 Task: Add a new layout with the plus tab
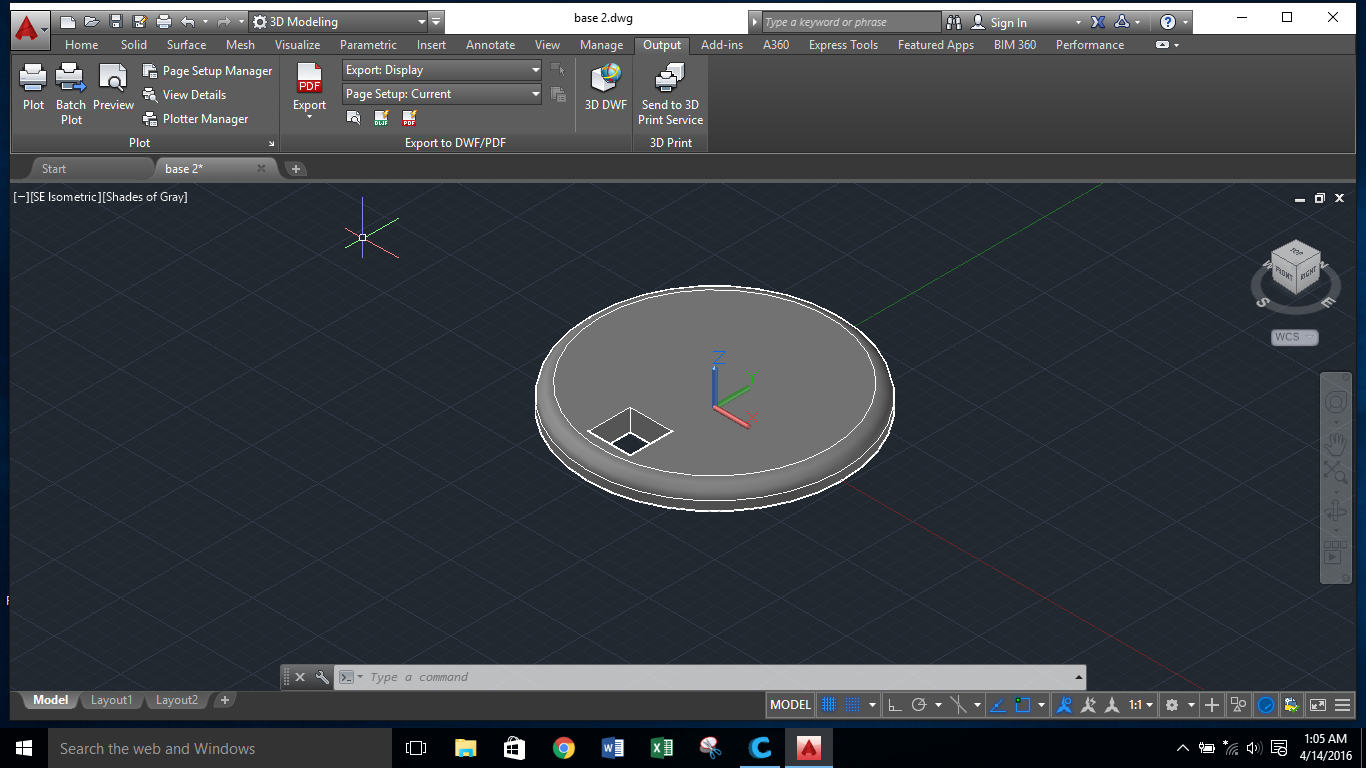pos(225,700)
